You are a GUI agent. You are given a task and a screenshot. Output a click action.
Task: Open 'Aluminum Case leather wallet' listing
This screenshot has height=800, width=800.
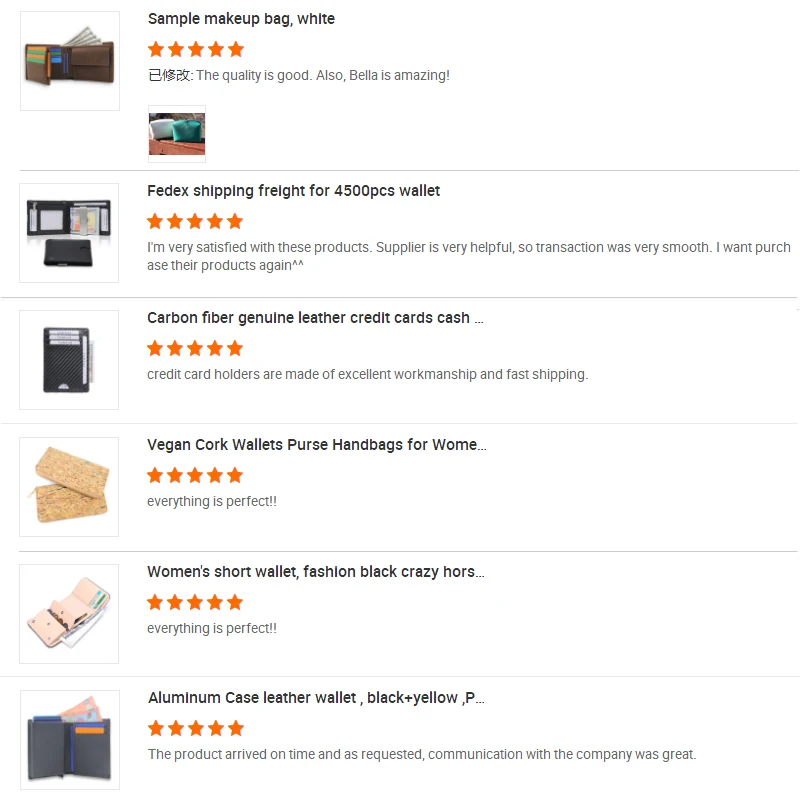click(x=316, y=698)
